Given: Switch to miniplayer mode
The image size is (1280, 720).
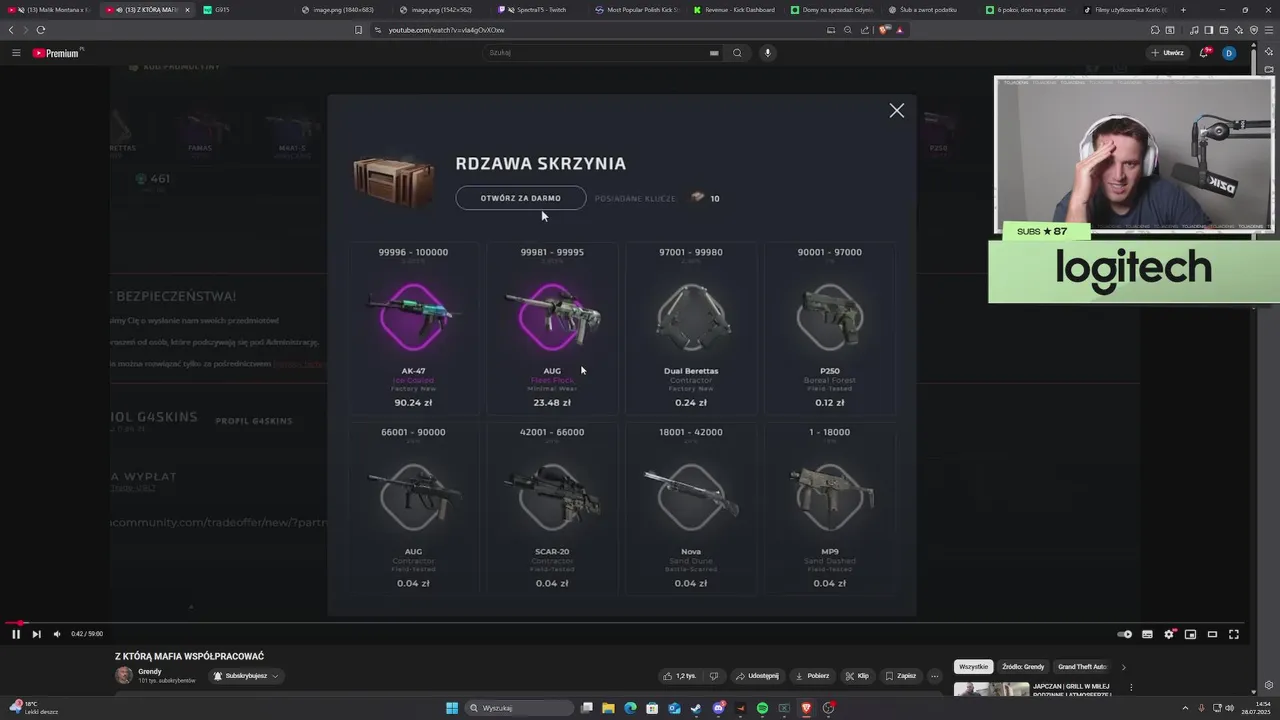Looking at the screenshot, I should coord(1190,634).
